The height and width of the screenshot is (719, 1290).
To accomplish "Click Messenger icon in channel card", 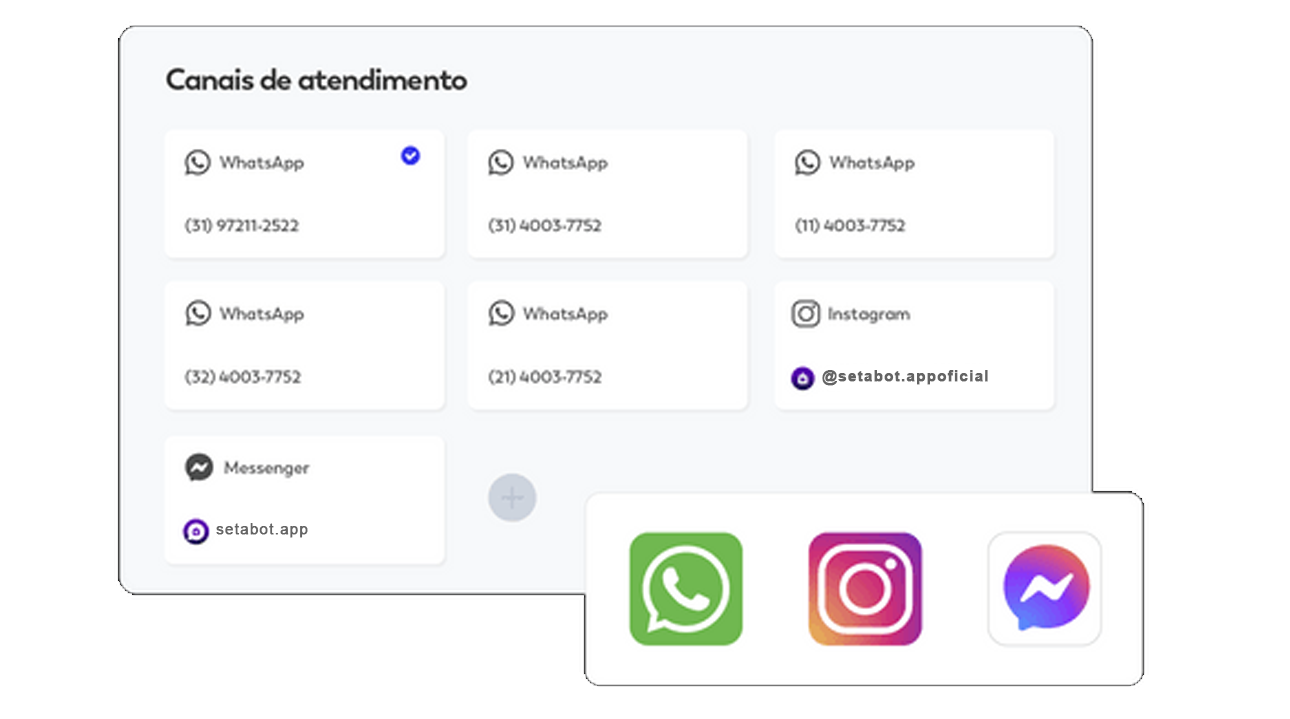I will (199, 468).
